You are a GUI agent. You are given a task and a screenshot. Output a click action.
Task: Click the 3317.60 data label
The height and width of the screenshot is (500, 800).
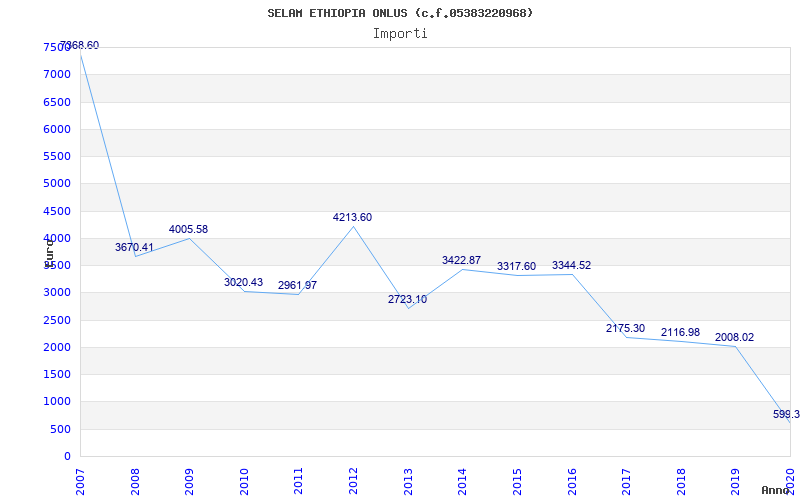point(516,266)
